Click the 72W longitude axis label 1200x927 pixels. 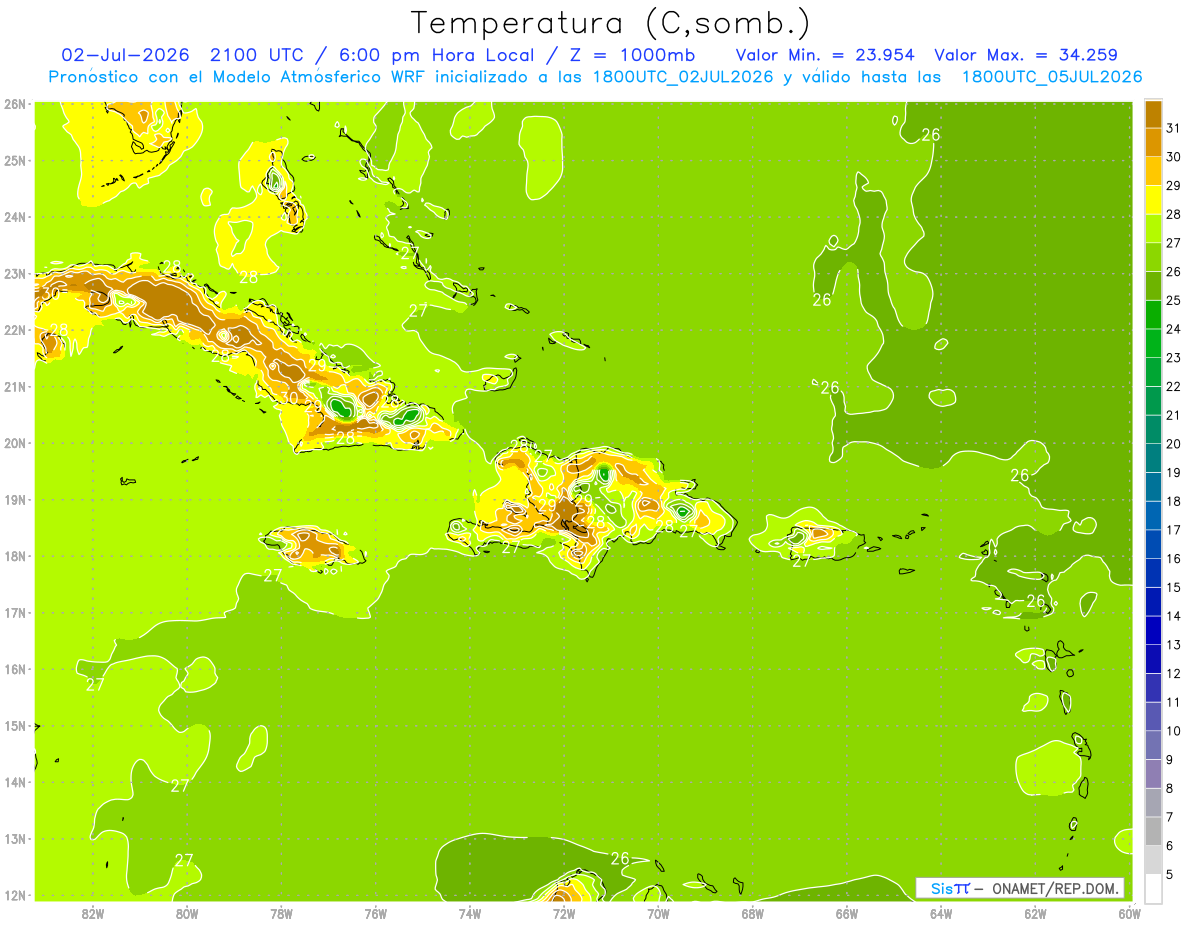click(564, 913)
